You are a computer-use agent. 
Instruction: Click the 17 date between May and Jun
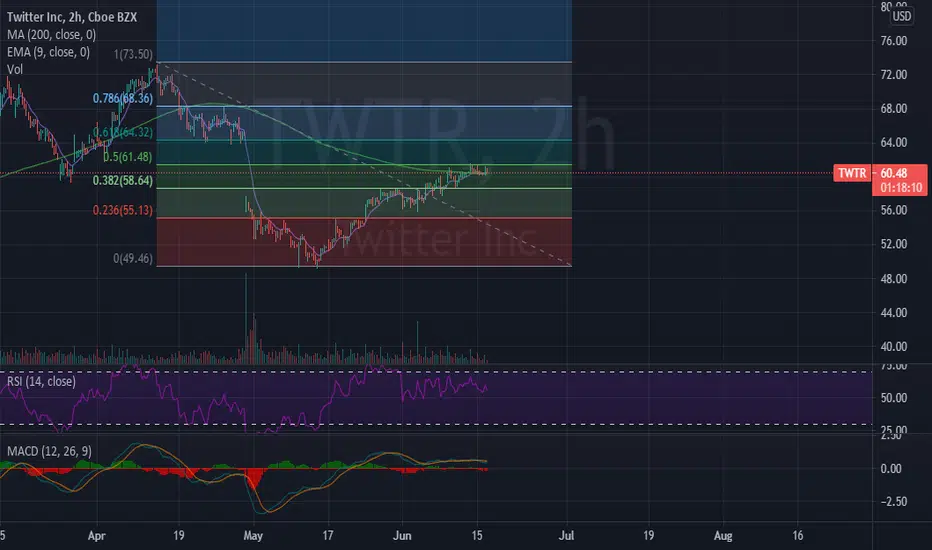[x=328, y=536]
